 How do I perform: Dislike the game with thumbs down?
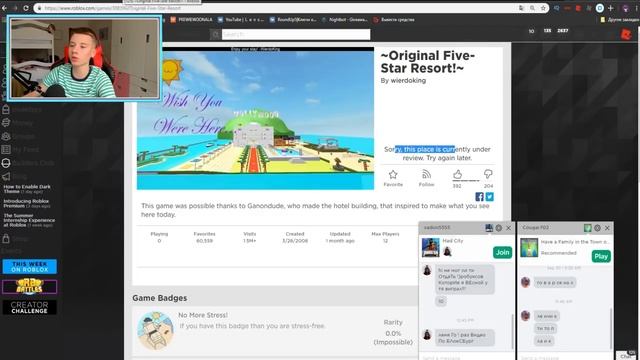(488, 175)
